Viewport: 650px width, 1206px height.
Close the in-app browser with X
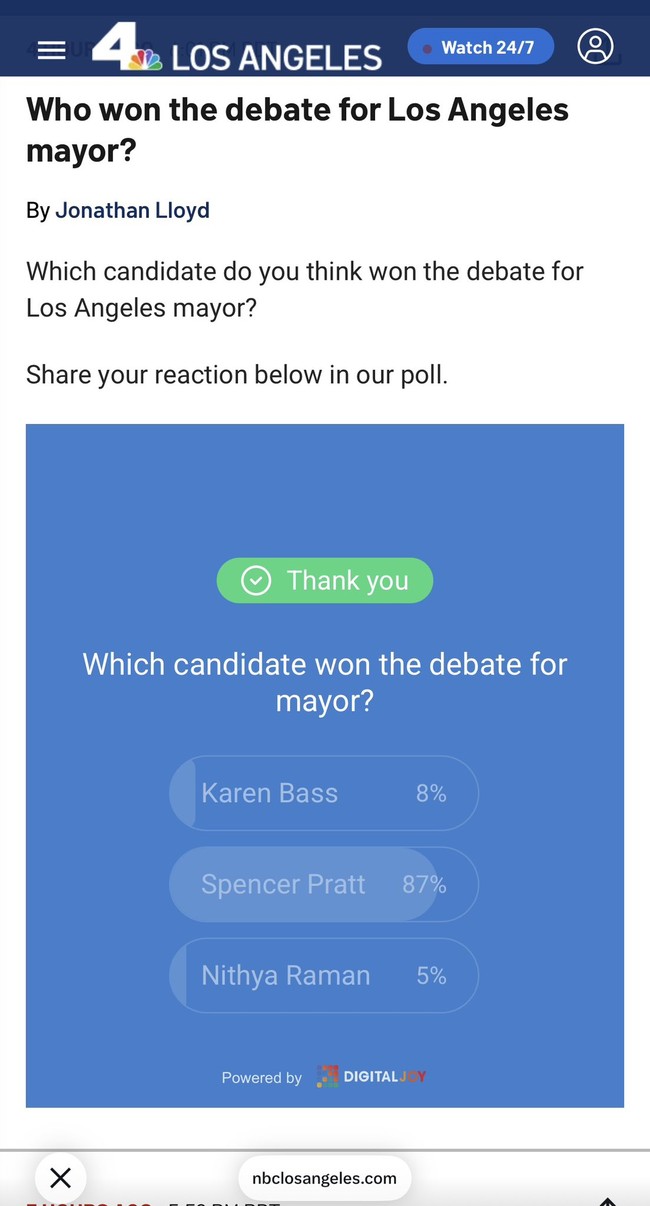(60, 1178)
